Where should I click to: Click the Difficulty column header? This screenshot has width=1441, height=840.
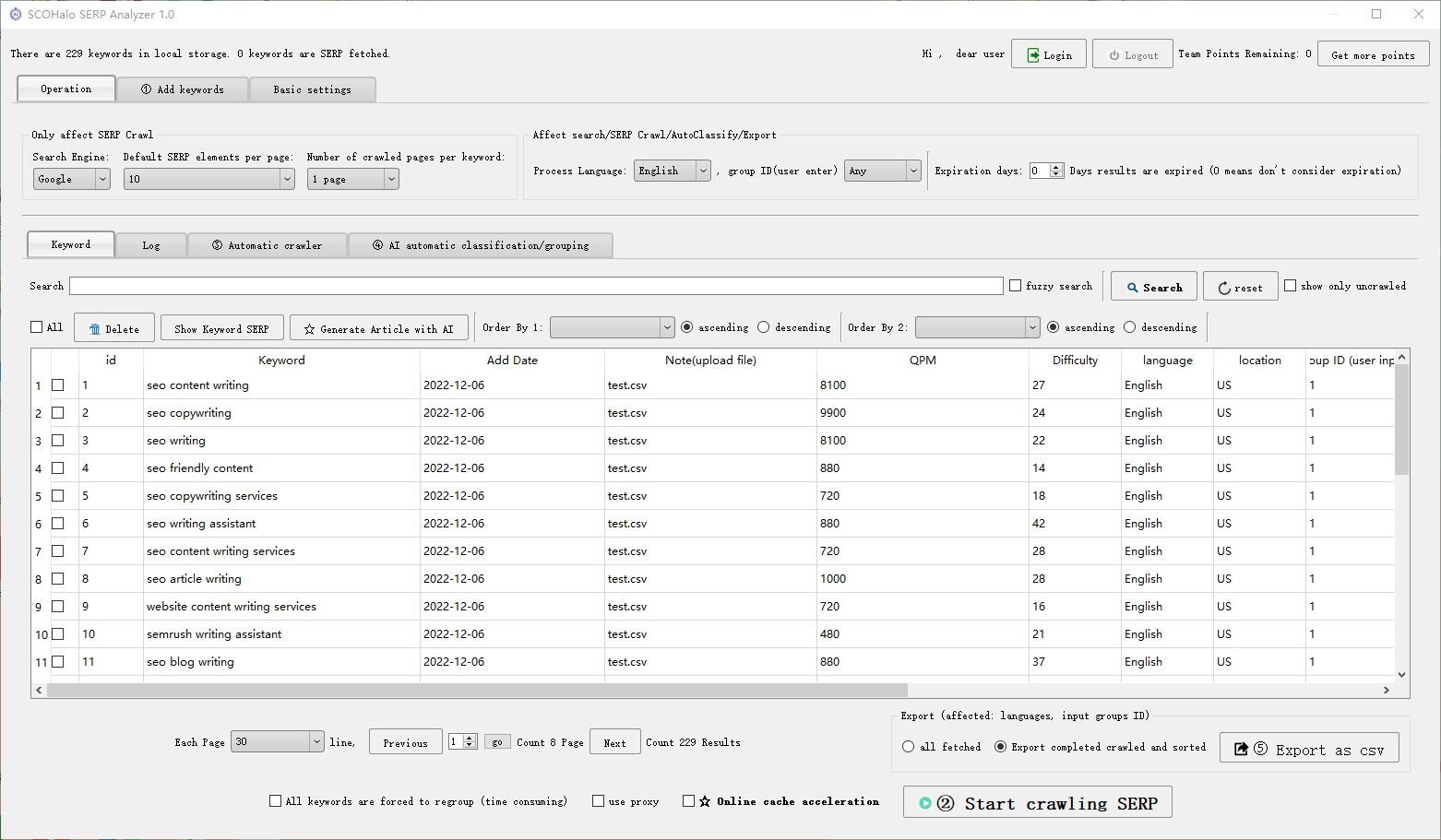[x=1075, y=361]
